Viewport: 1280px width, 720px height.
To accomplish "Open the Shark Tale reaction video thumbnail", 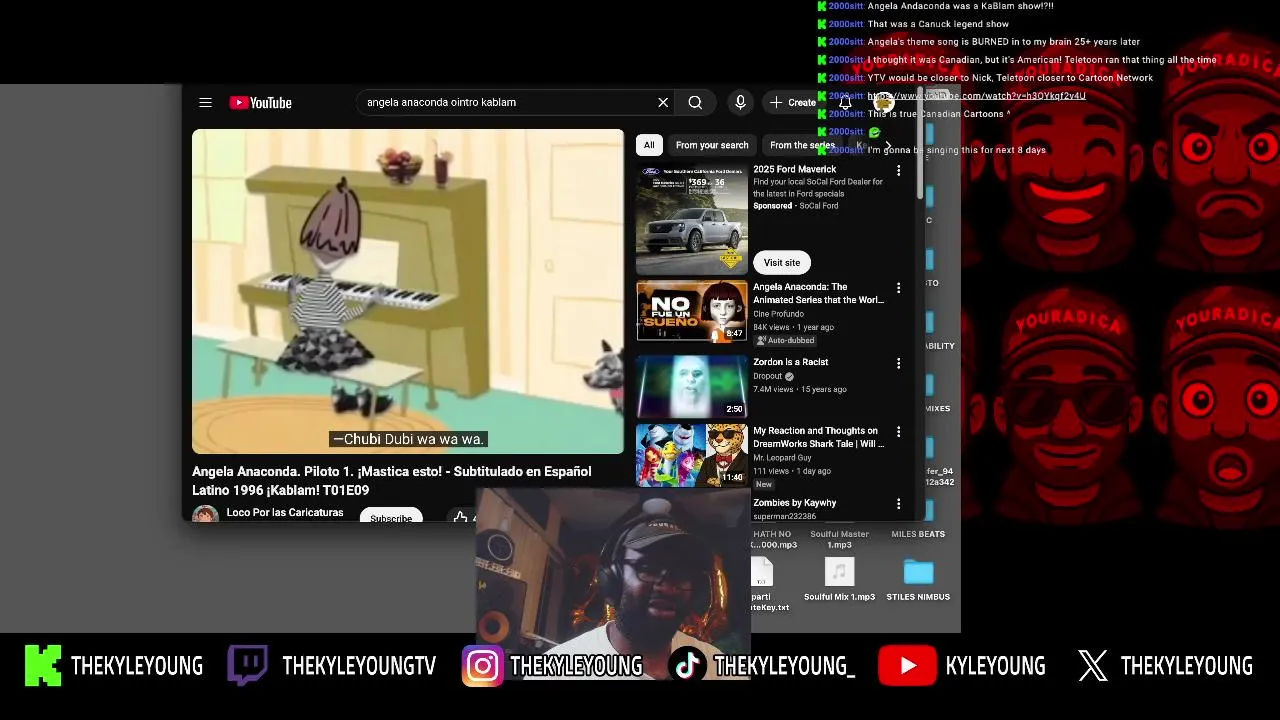I will 692,455.
